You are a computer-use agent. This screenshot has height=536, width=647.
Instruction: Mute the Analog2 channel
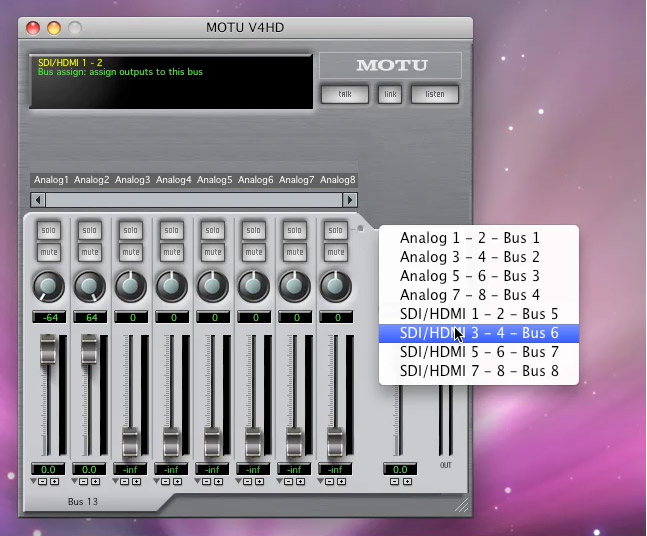90,252
